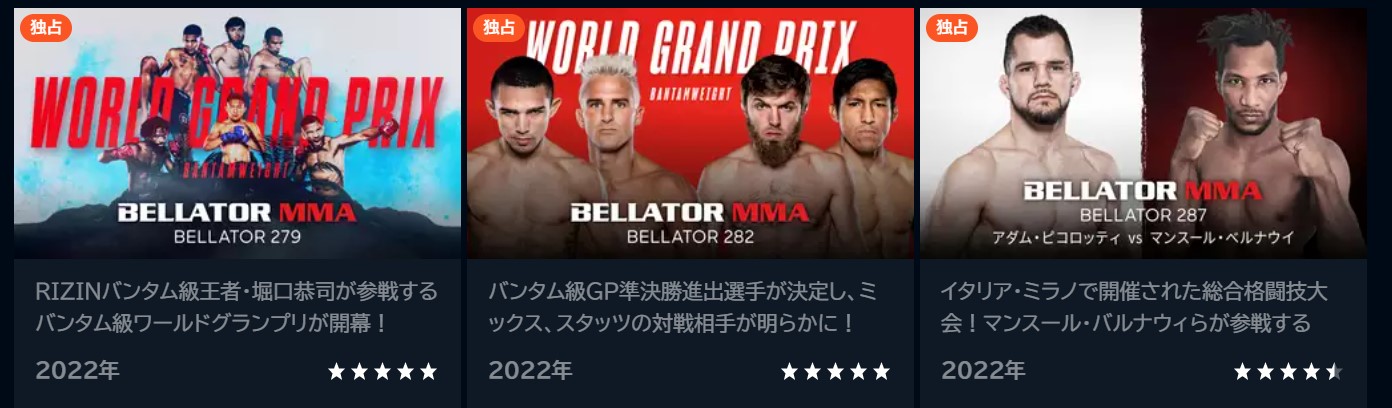Click 2022年 label under Bellator 282
Image resolution: width=1392 pixels, height=408 pixels.
pyautogui.click(x=530, y=371)
